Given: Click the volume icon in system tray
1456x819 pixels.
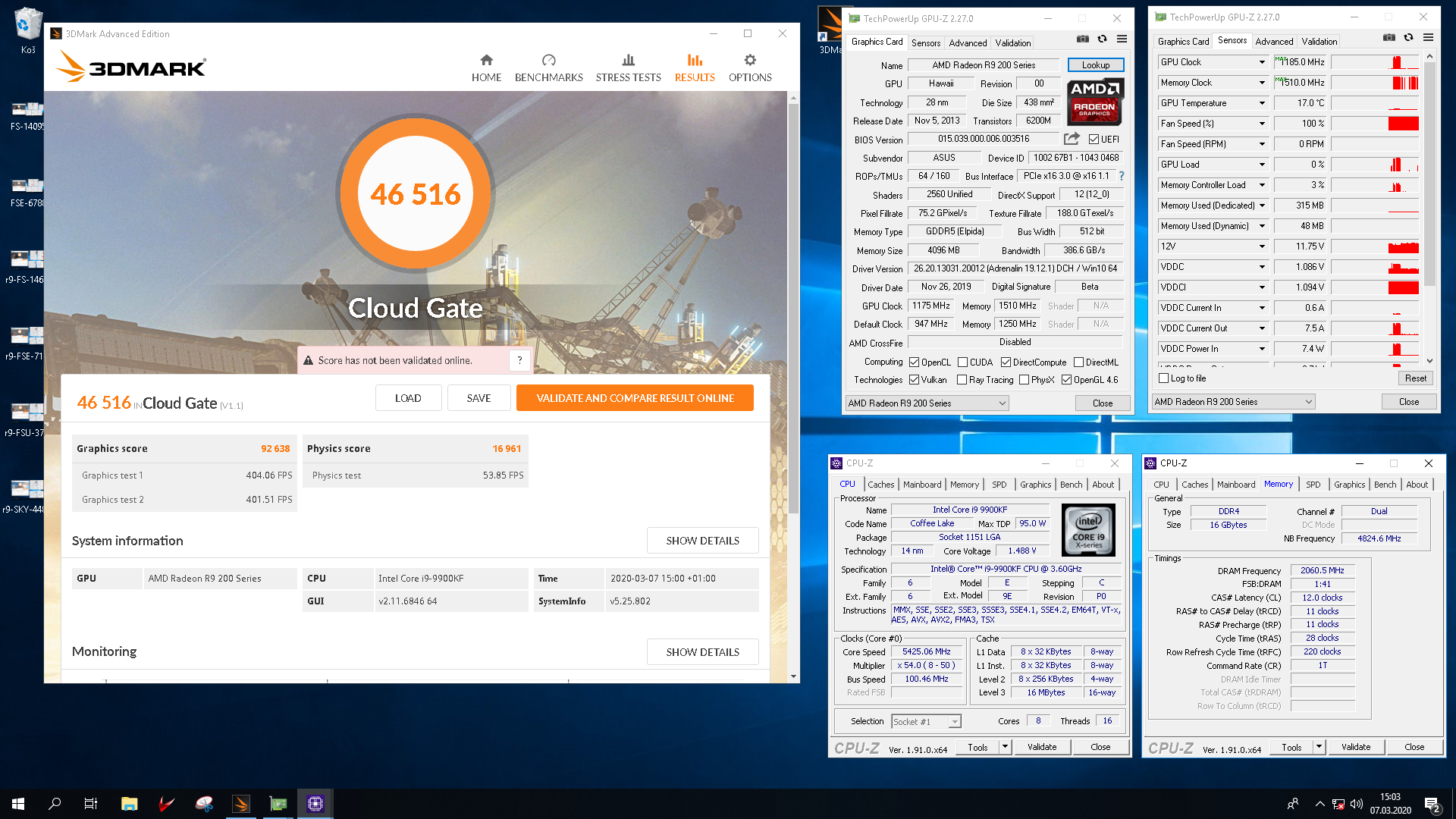Looking at the screenshot, I should tap(1357, 804).
